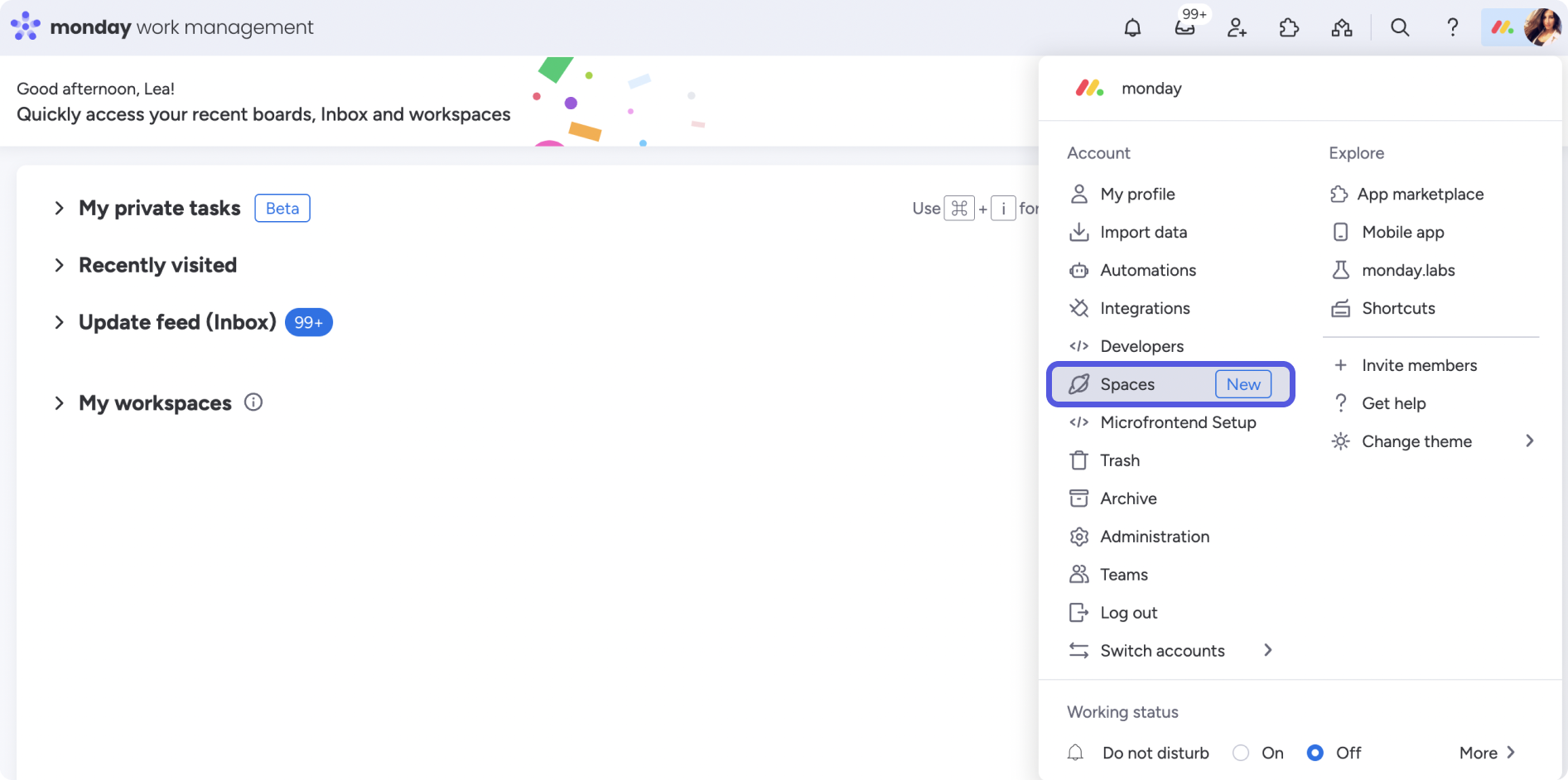
Task: Click the user avatar photo in top bar
Action: 1542,27
